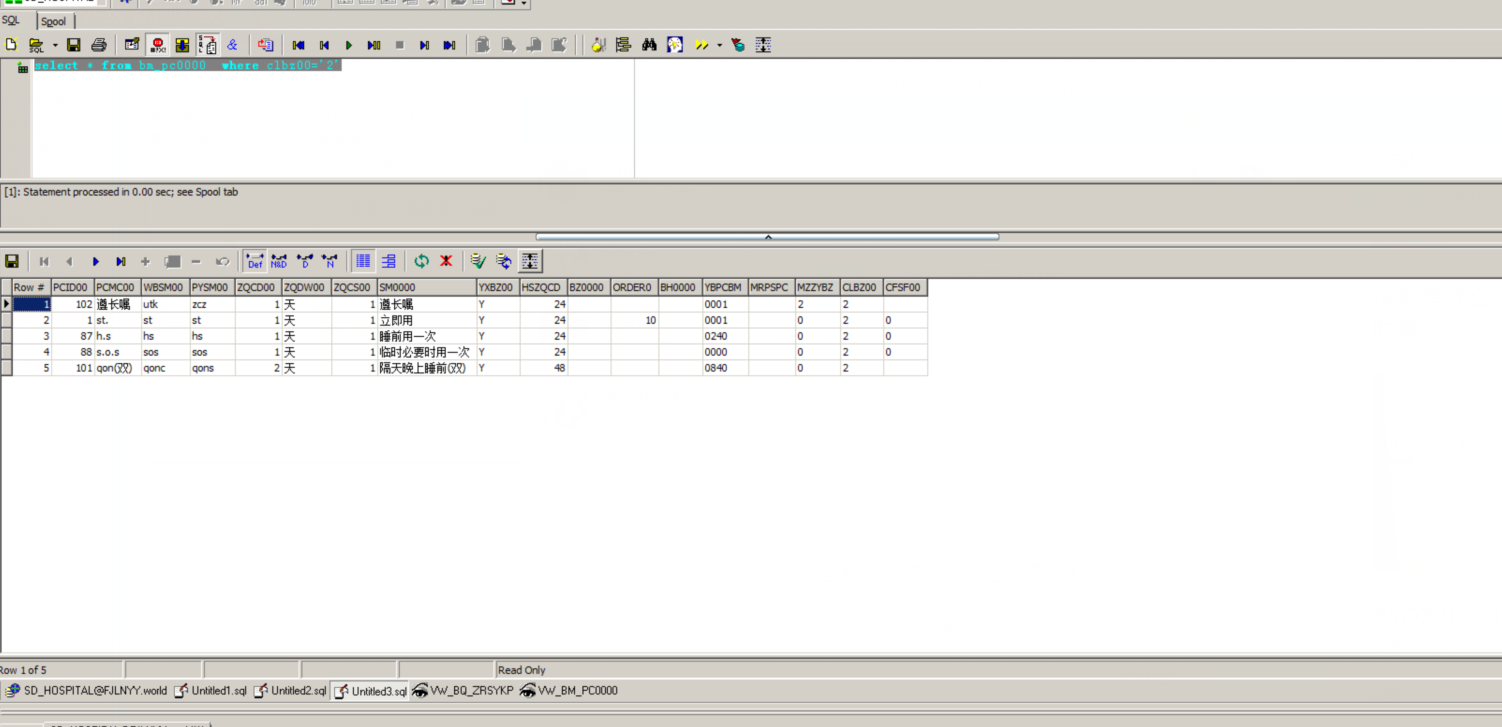Select the YBPCBM cell showing 0840
1502x727 pixels.
click(x=725, y=368)
